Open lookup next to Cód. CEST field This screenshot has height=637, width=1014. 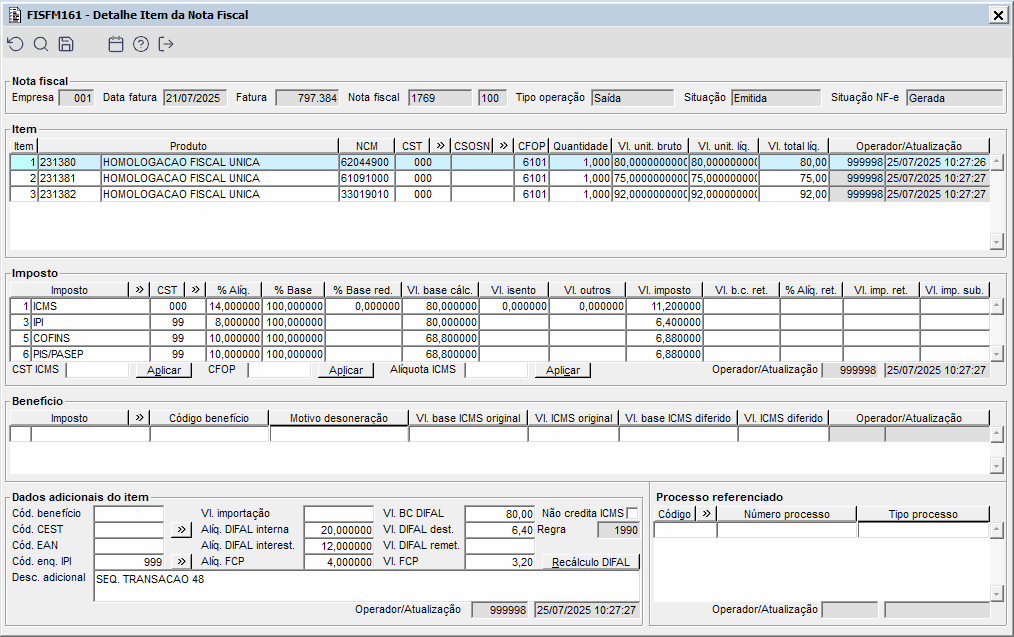click(x=181, y=529)
